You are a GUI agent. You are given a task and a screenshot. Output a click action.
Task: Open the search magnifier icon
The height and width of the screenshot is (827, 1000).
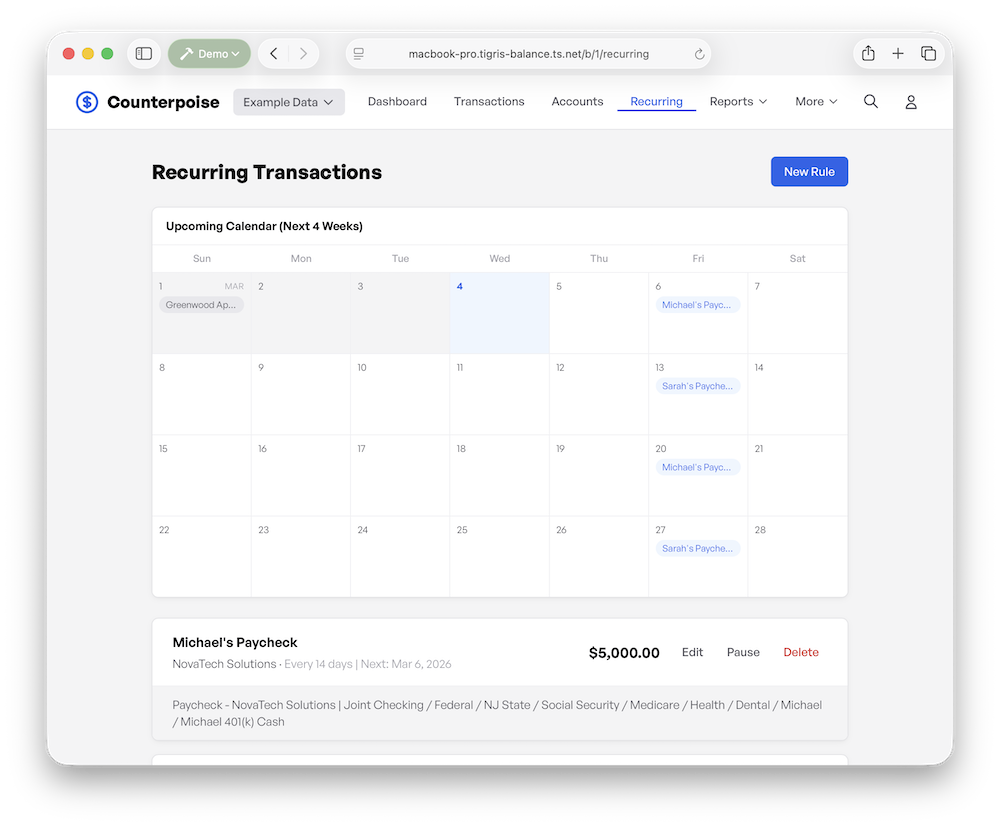871,102
